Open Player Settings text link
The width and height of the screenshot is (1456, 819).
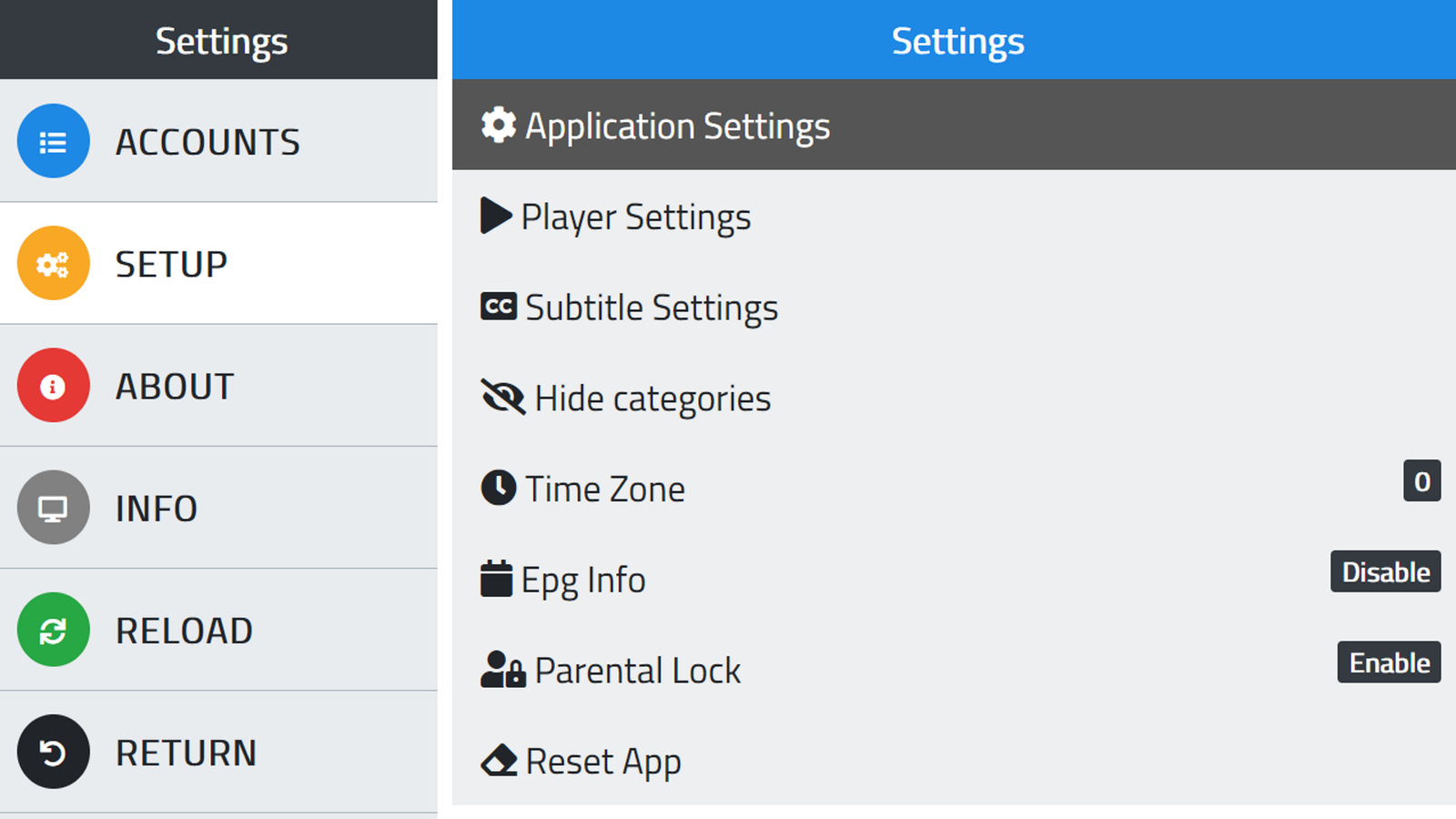pos(636,217)
